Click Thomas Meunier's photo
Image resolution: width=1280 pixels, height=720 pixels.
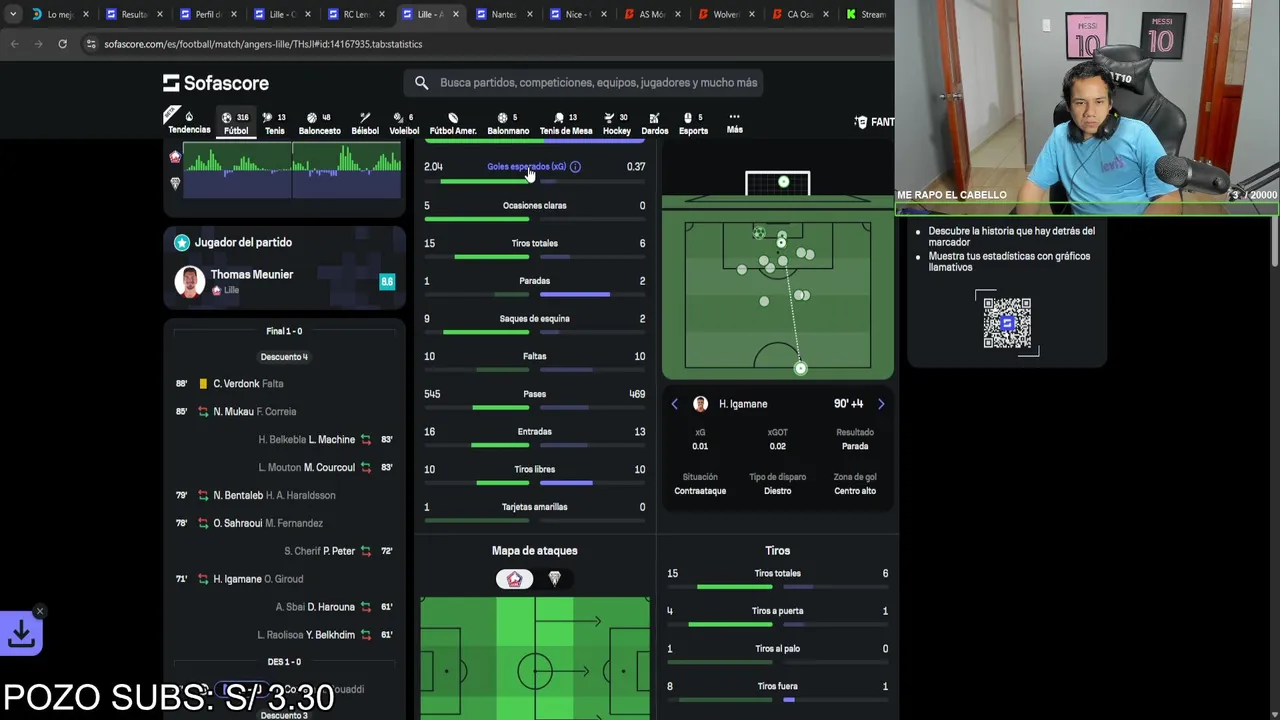pyautogui.click(x=189, y=282)
